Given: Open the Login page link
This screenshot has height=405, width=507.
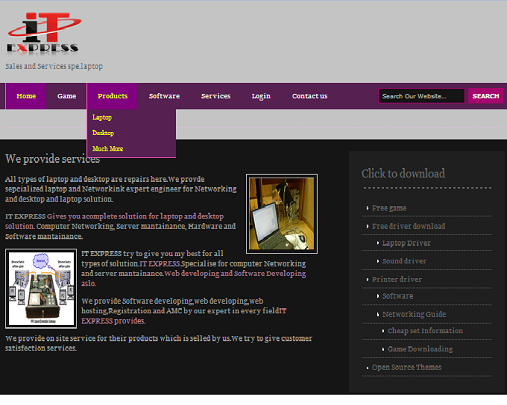Looking at the screenshot, I should point(261,96).
